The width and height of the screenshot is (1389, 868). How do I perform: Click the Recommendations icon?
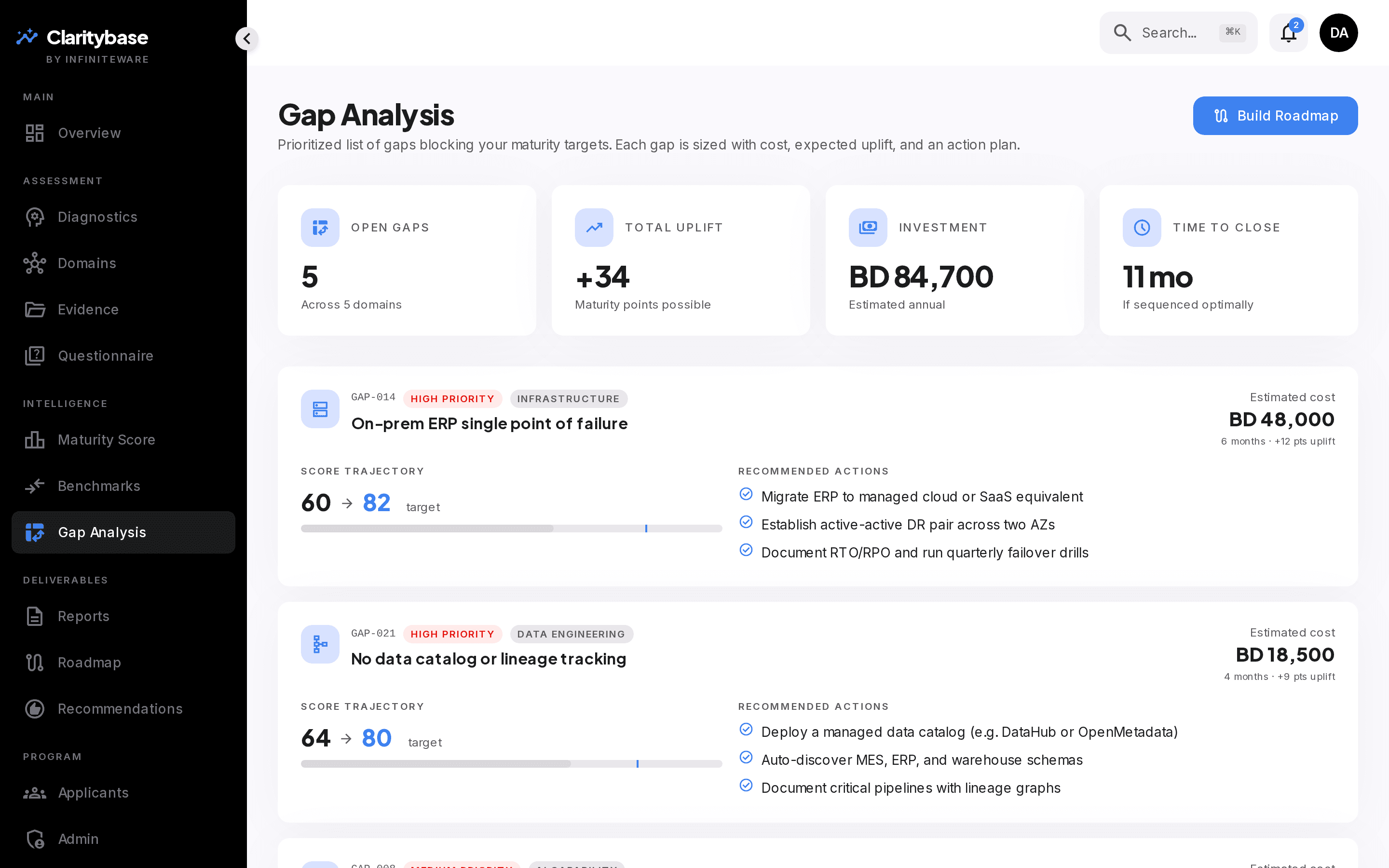[x=34, y=709]
